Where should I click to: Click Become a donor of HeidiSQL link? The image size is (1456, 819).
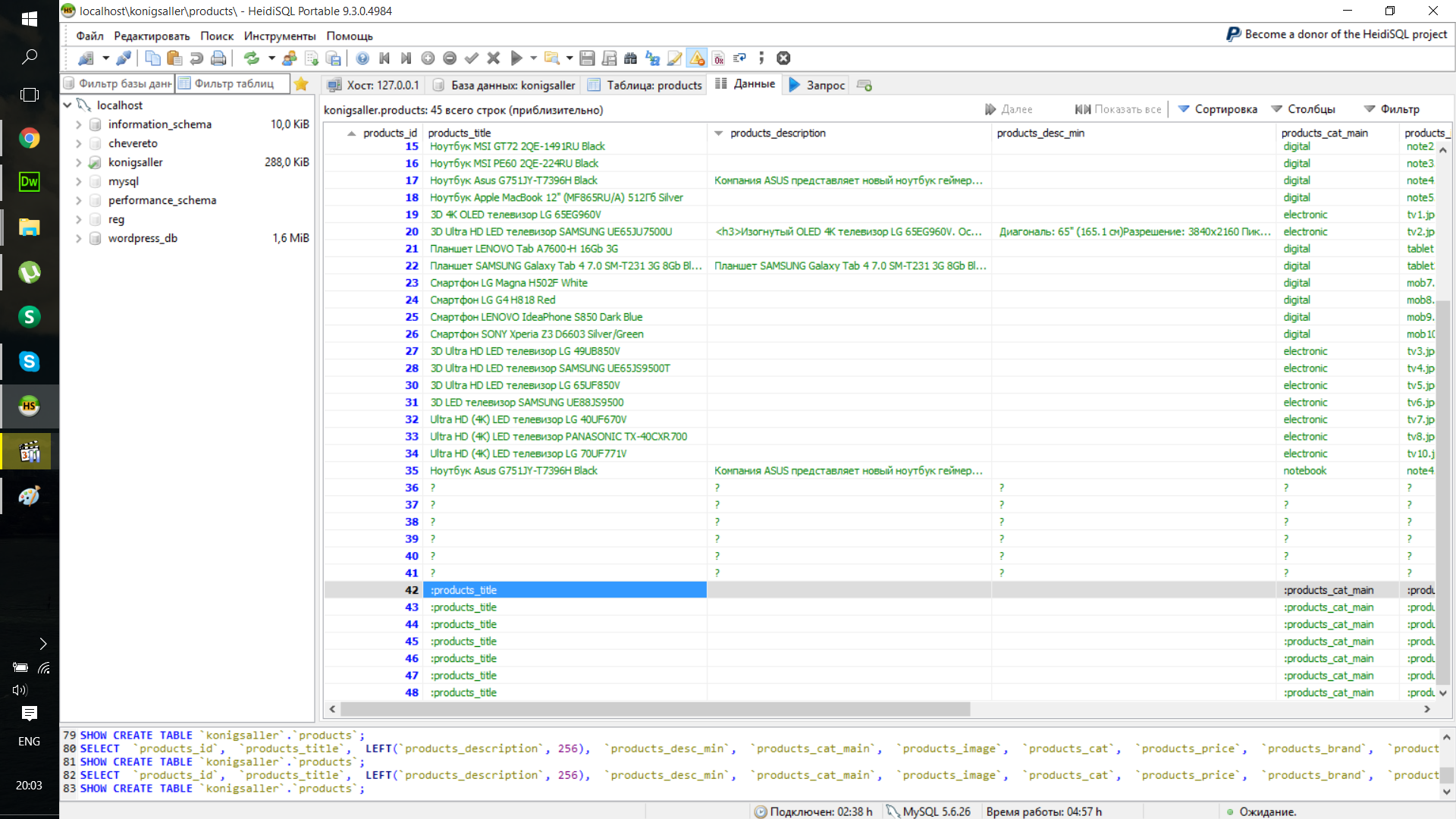tap(1337, 34)
